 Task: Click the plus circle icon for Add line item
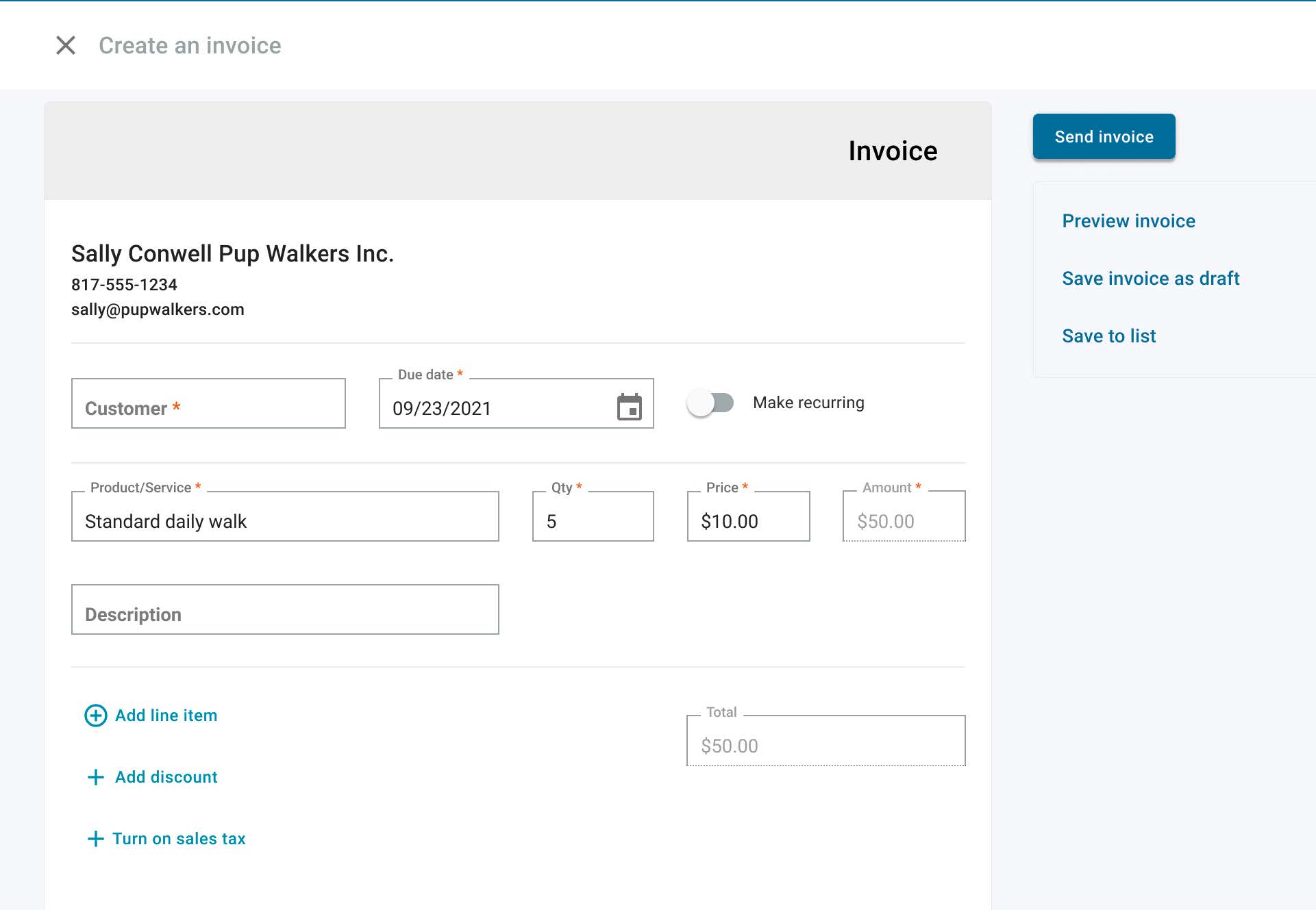point(96,716)
